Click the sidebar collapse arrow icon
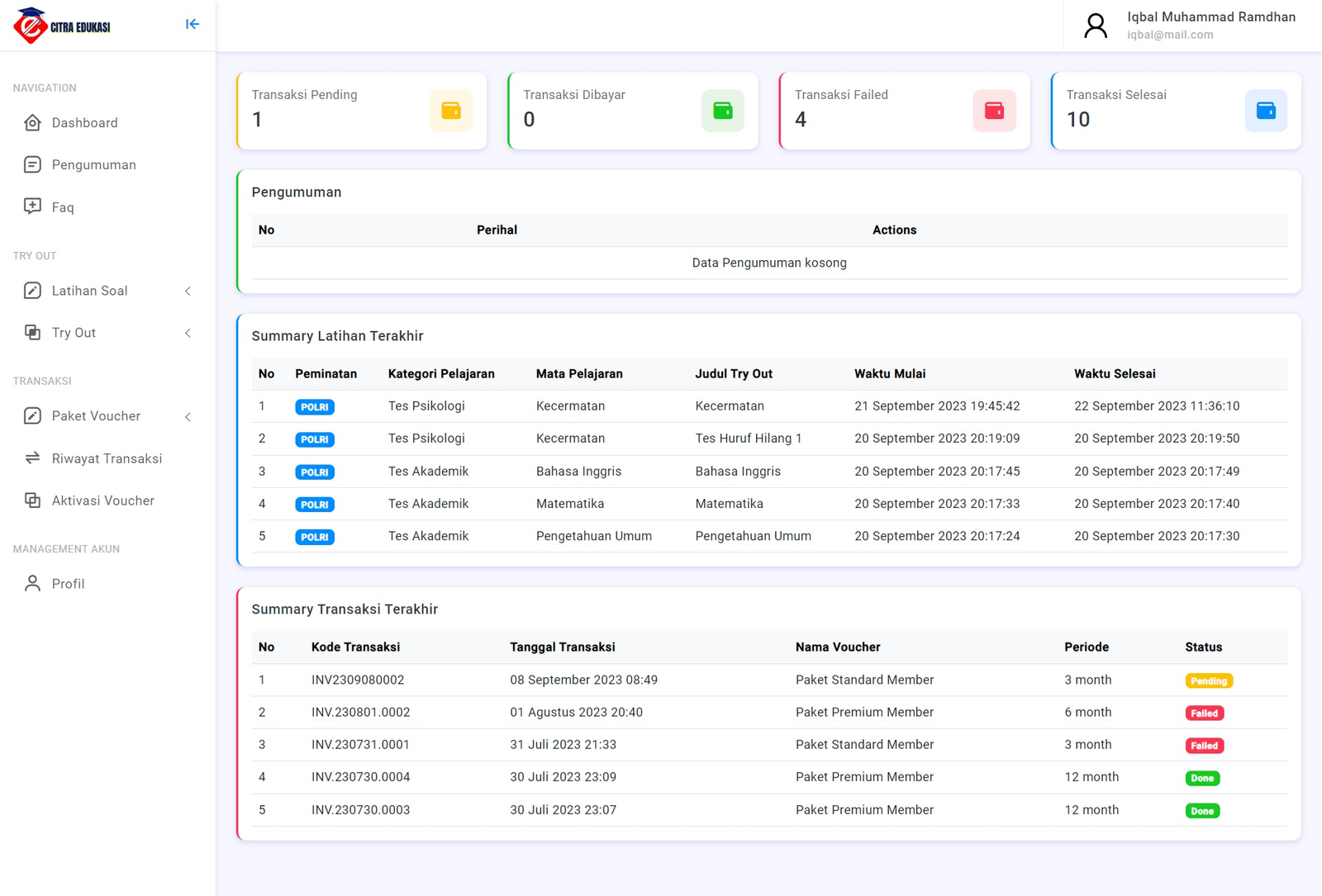 coord(192,25)
